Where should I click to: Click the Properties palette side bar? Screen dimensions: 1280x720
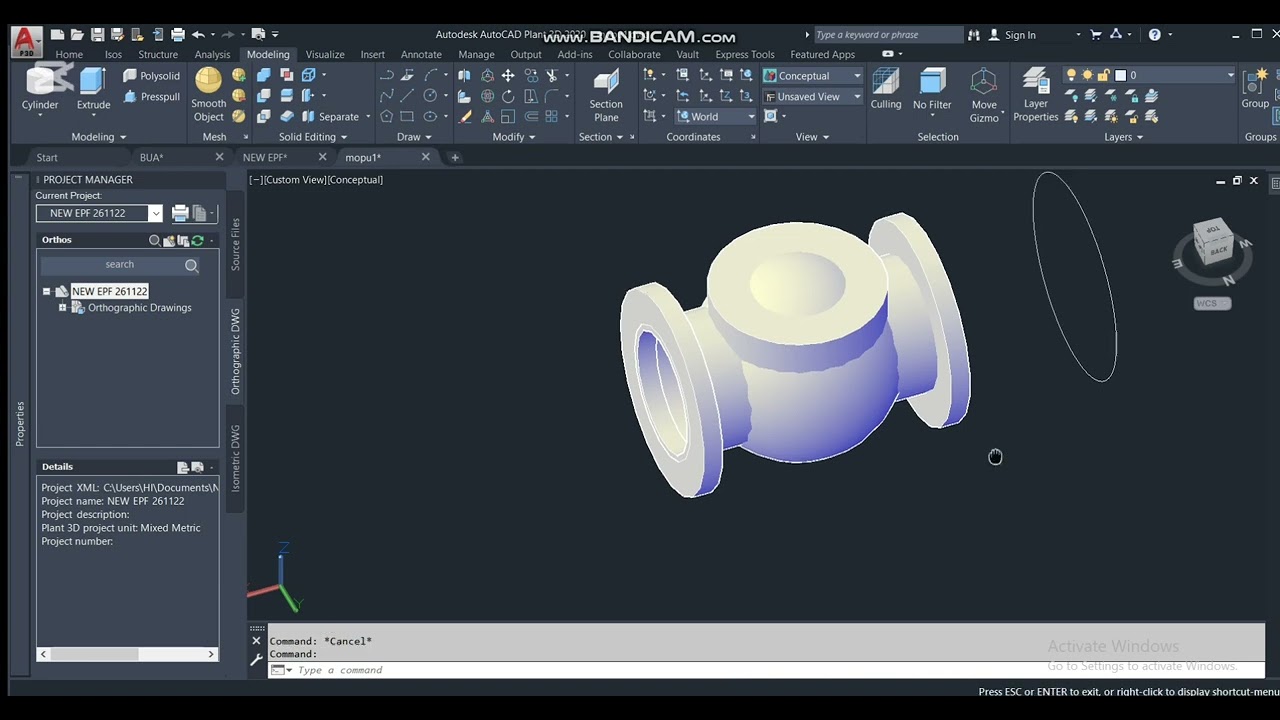point(19,423)
